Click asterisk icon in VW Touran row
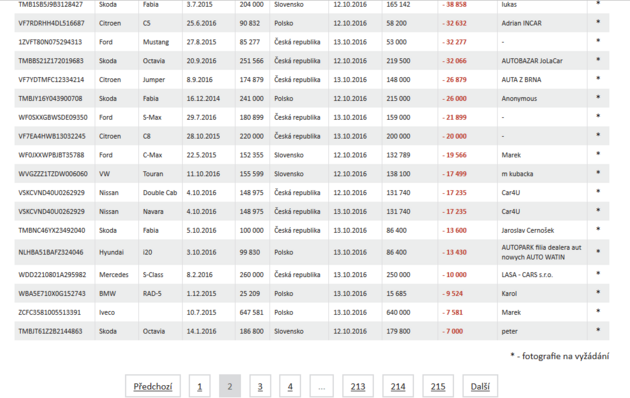 598,172
